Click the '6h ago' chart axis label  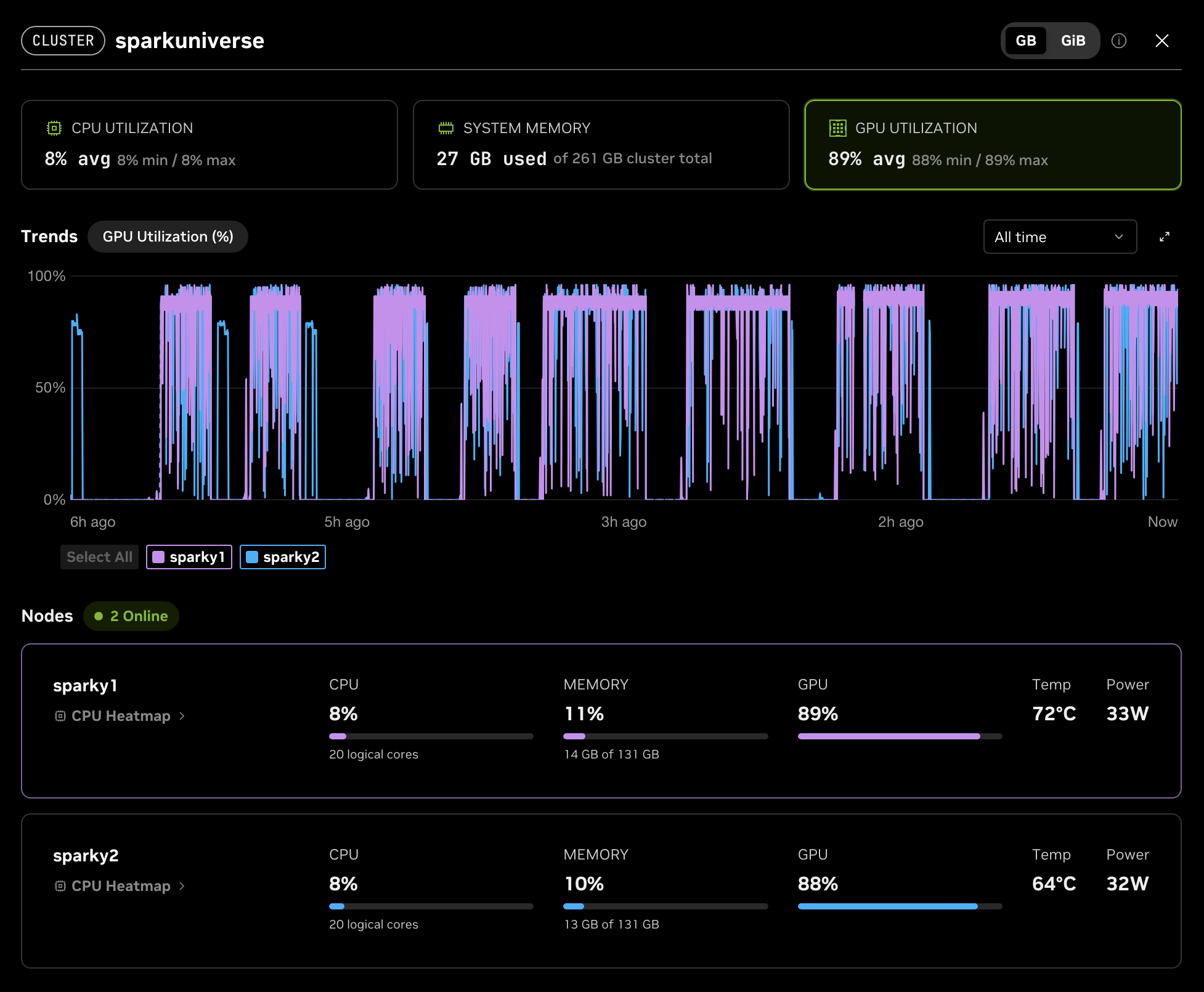[x=92, y=522]
